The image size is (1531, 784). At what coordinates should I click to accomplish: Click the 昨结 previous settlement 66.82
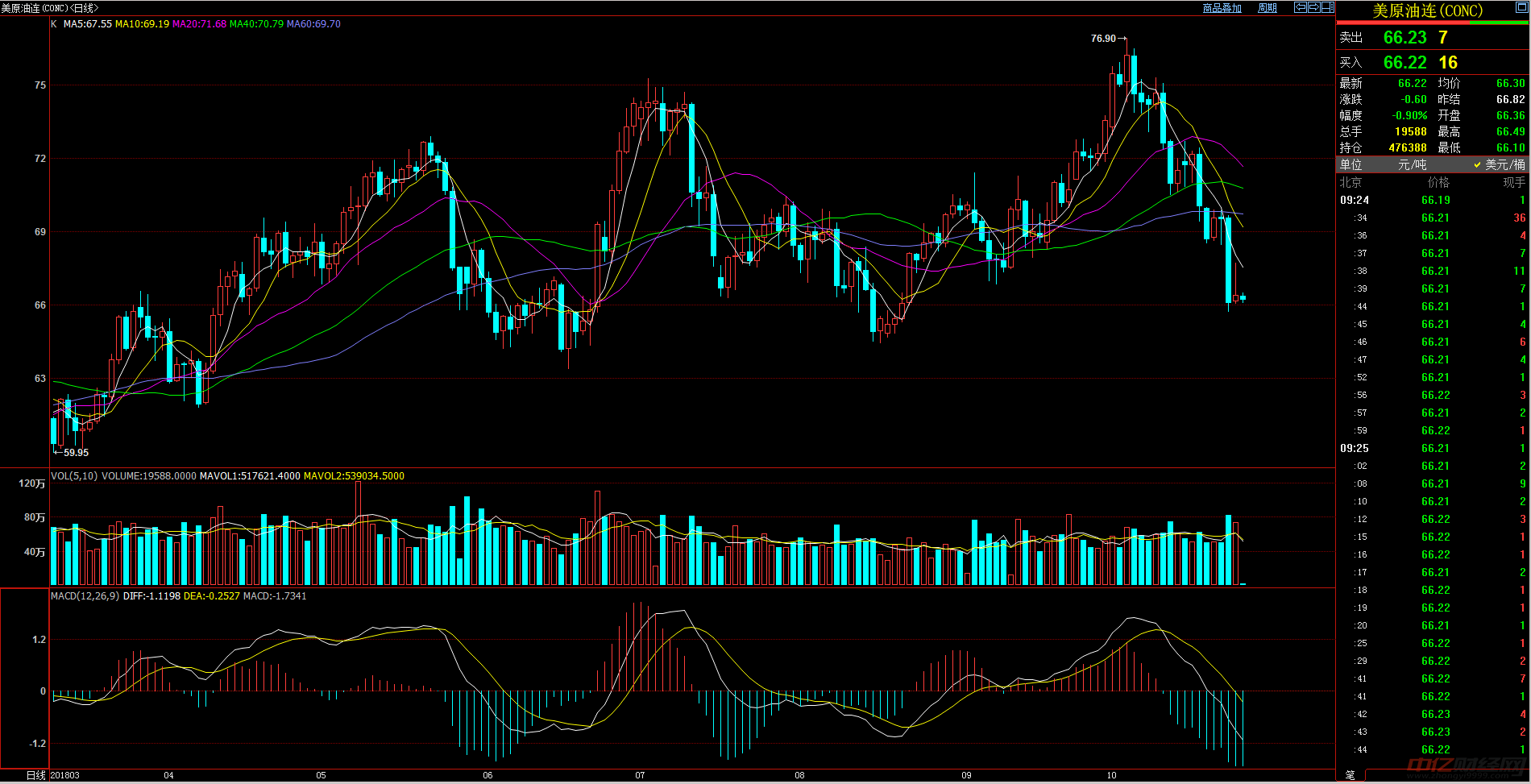coord(1510,100)
